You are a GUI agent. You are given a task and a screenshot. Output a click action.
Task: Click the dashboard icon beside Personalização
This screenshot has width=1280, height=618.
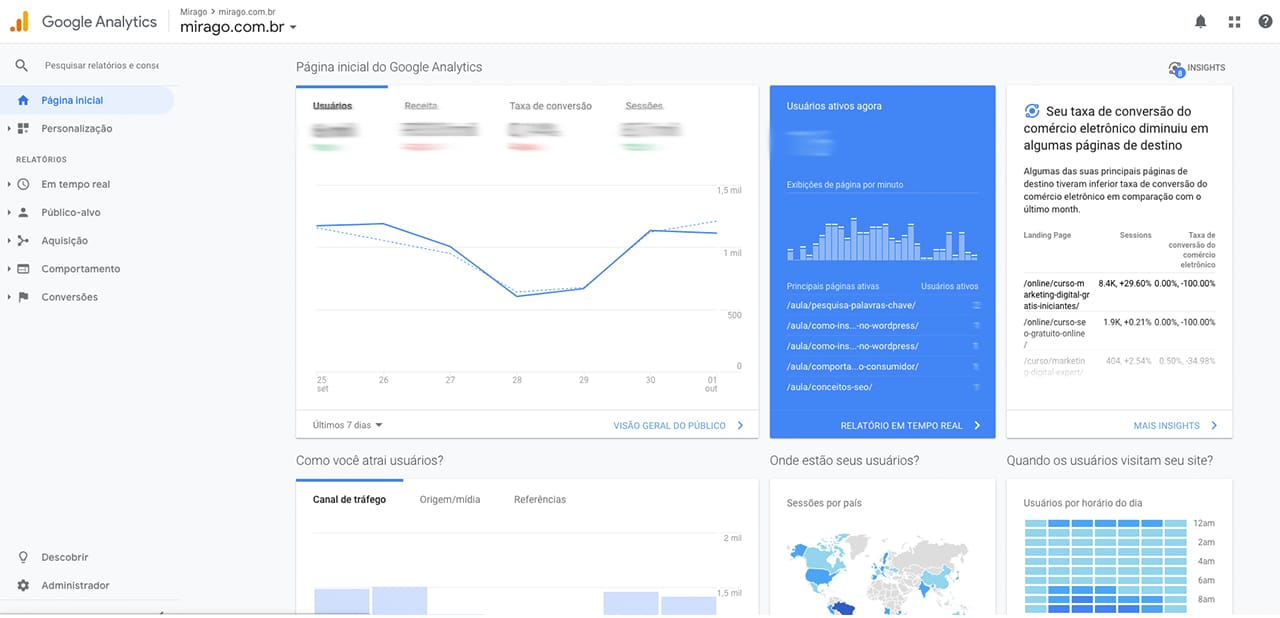click(23, 128)
